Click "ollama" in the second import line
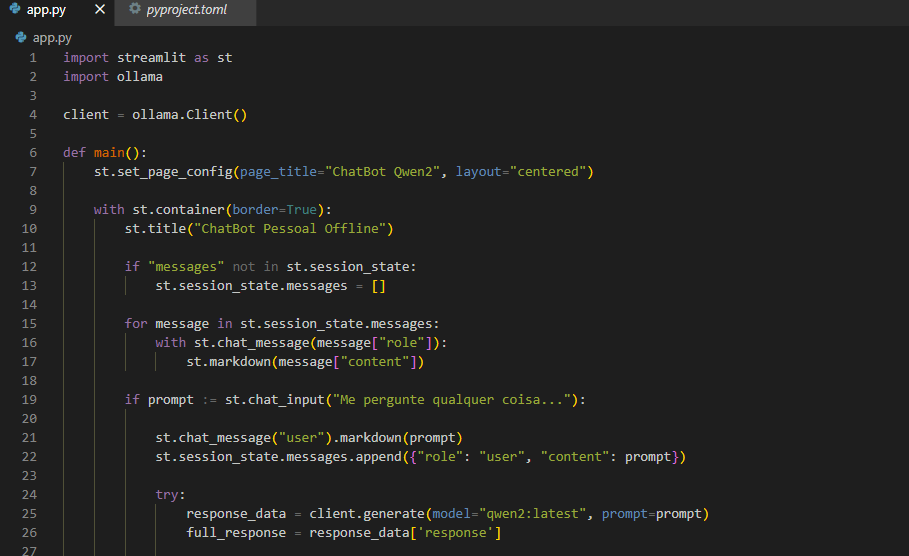 point(140,77)
